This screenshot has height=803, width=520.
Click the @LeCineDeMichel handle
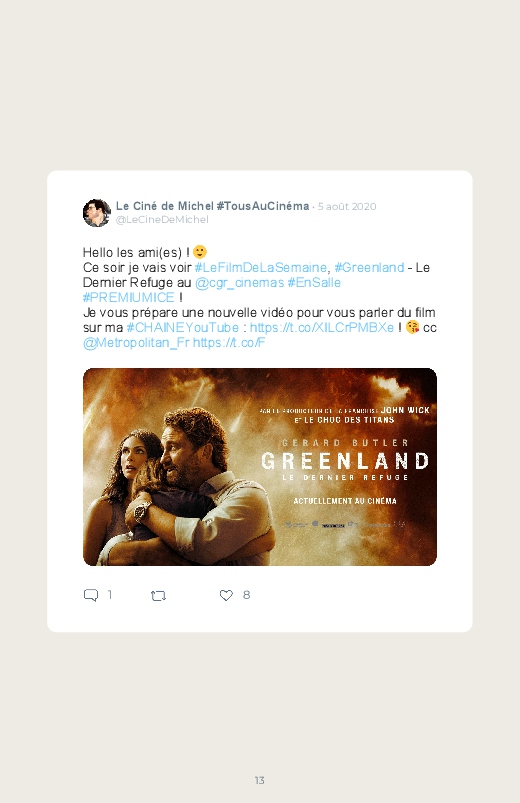click(x=162, y=220)
